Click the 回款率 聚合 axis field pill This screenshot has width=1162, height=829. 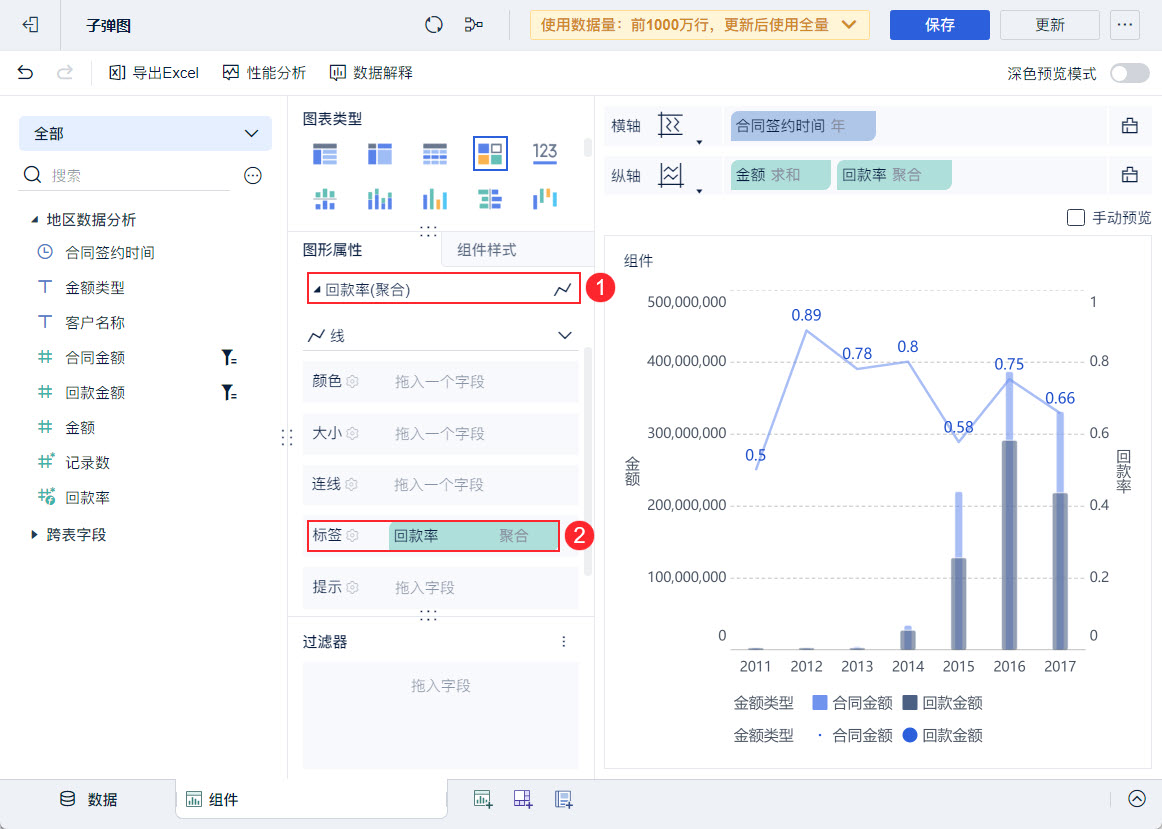[894, 176]
